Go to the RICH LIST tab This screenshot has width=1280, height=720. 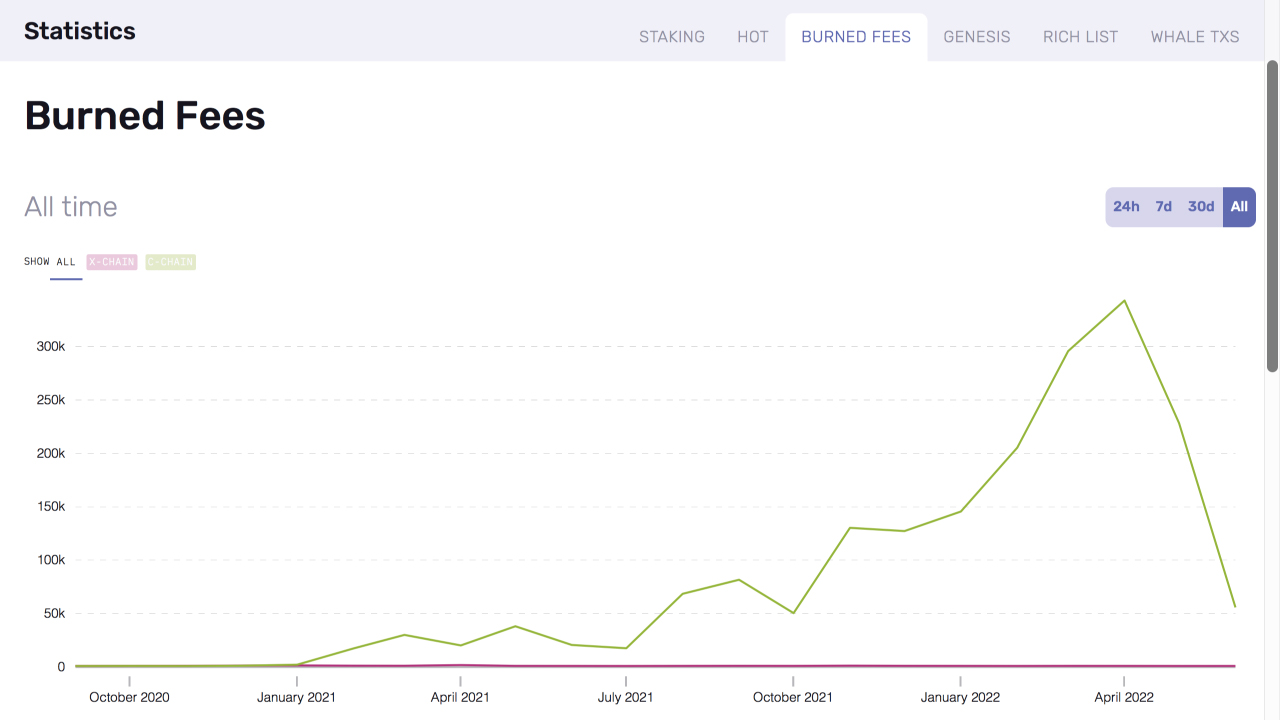pos(1080,37)
